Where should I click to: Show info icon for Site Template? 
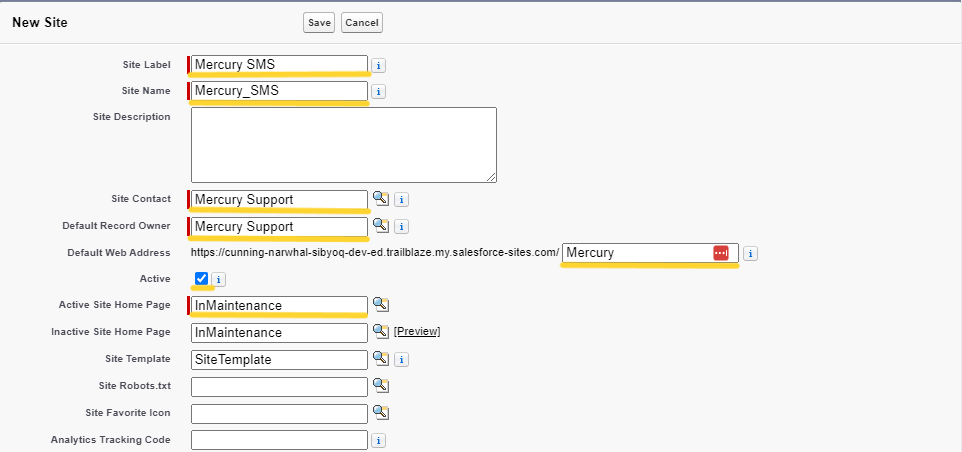[x=401, y=359]
